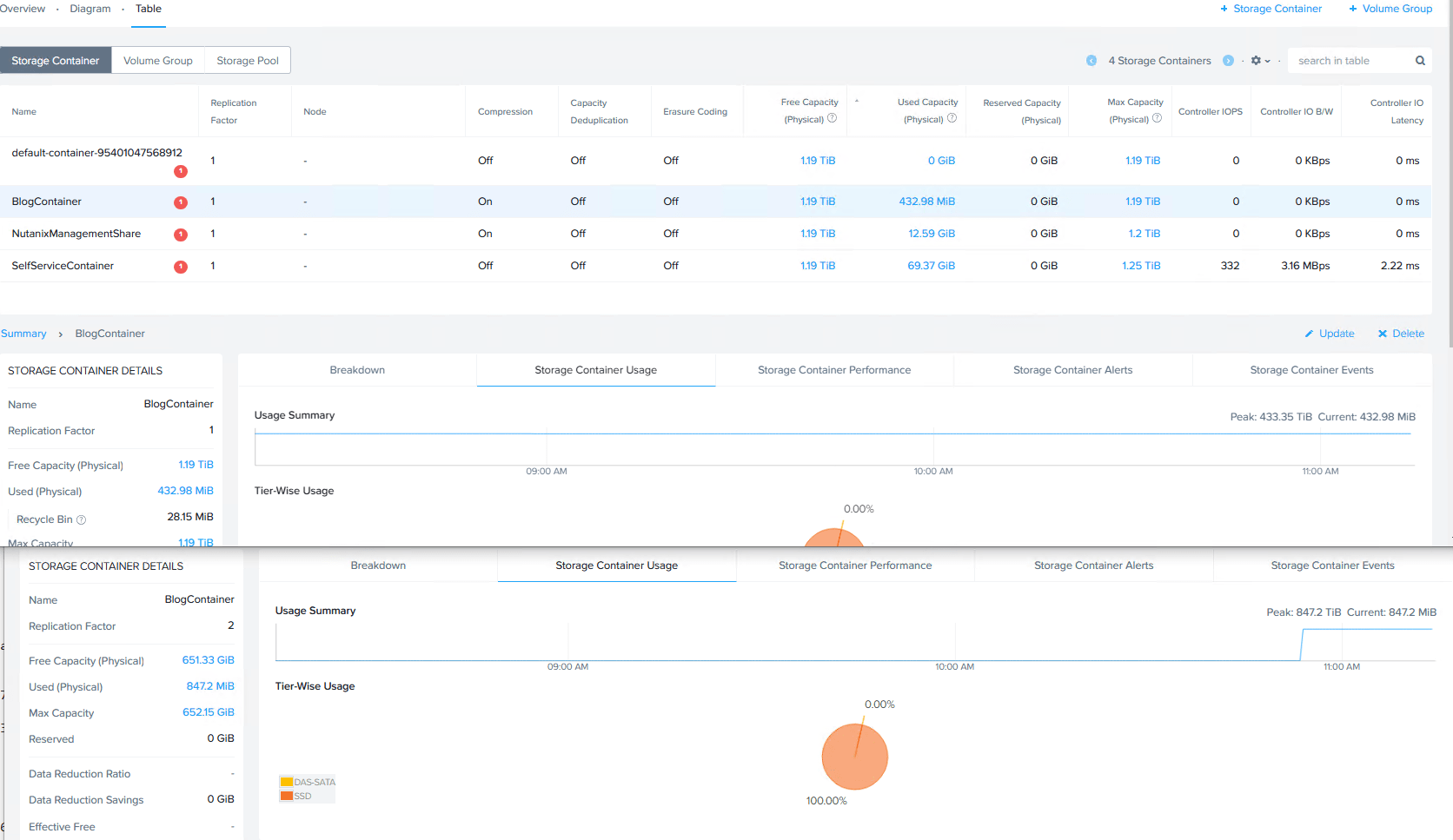
Task: Delete the BlogContainer via Delete link
Action: 1401,334
